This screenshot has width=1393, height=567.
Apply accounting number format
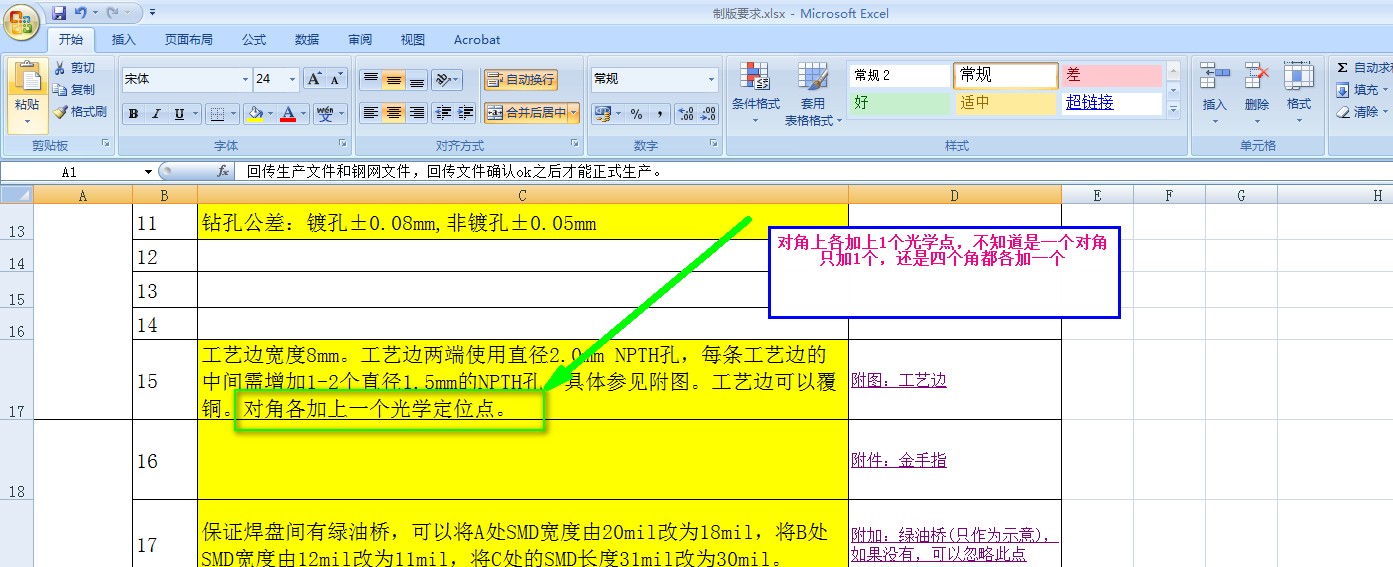pyautogui.click(x=605, y=113)
